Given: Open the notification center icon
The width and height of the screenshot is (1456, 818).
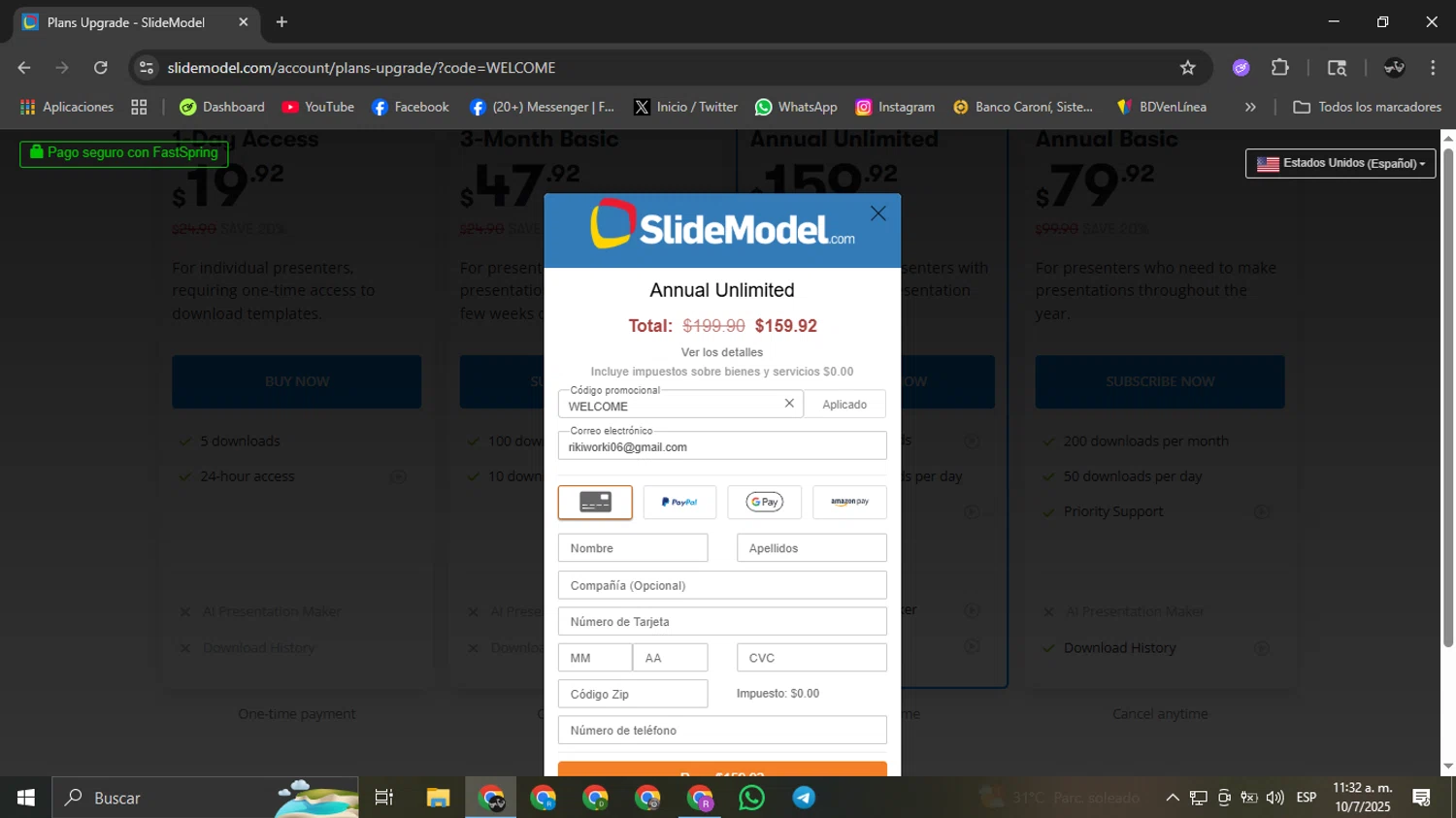Looking at the screenshot, I should (x=1422, y=798).
